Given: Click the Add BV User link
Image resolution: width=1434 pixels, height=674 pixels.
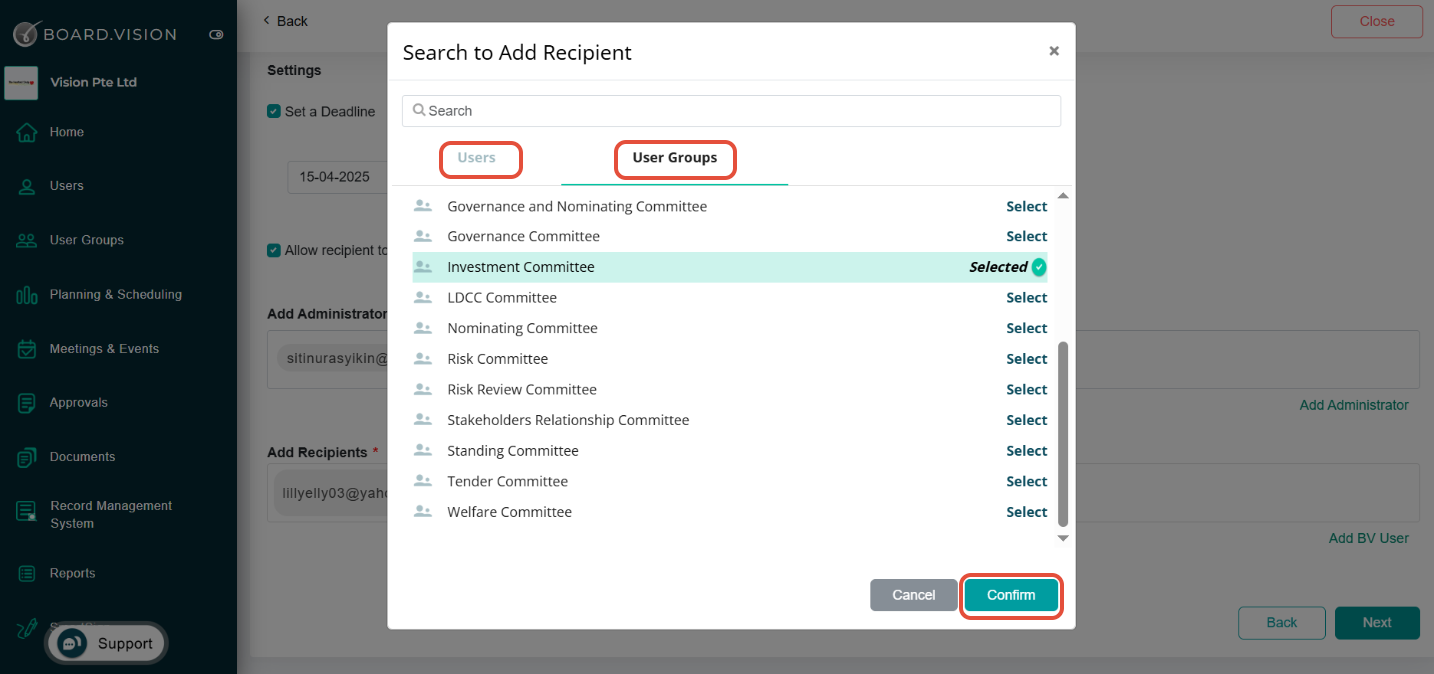Looking at the screenshot, I should pos(1368,538).
